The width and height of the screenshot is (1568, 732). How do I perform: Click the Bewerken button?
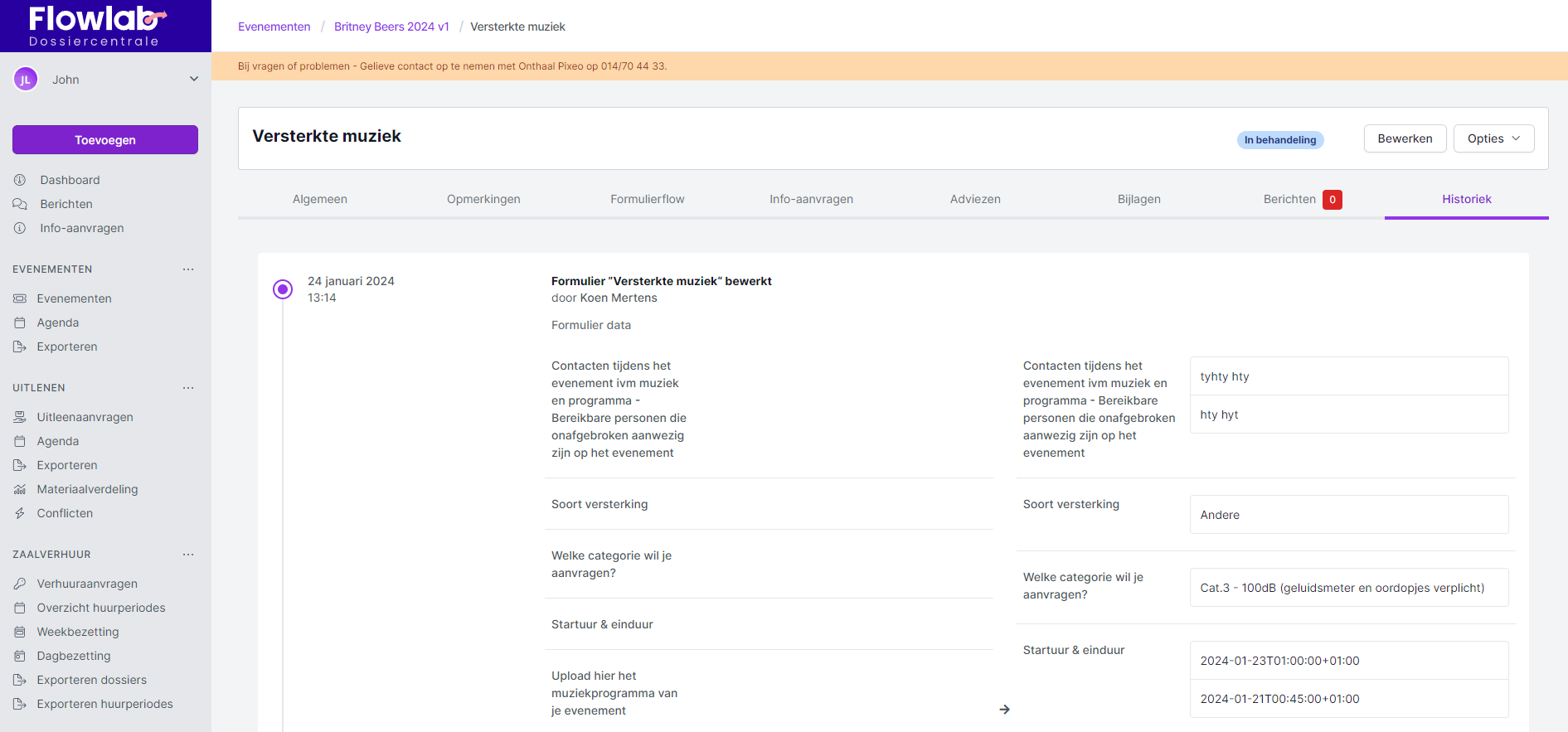[1405, 138]
